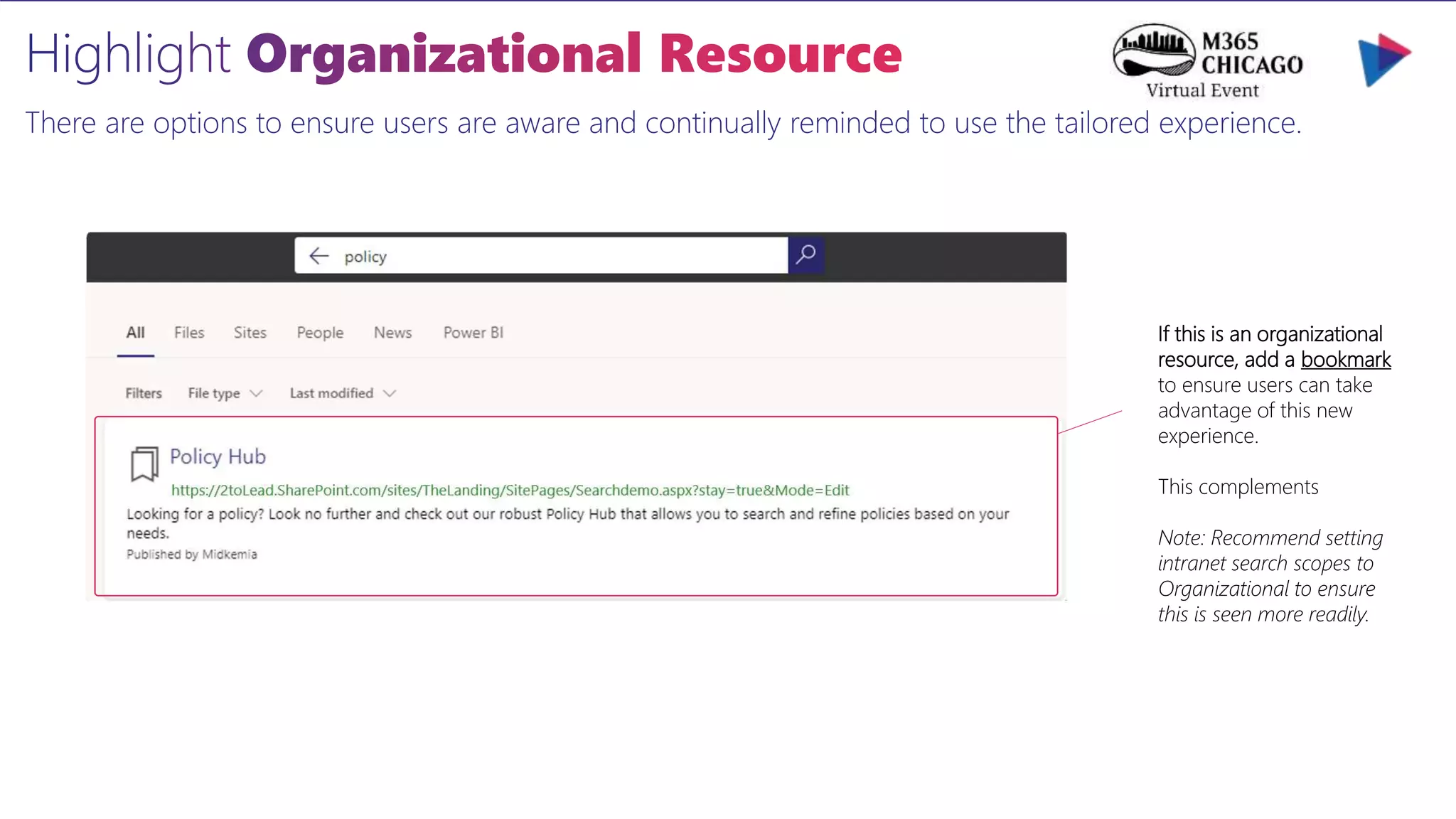Click the back arrow in search box
1456x819 pixels.
click(319, 256)
